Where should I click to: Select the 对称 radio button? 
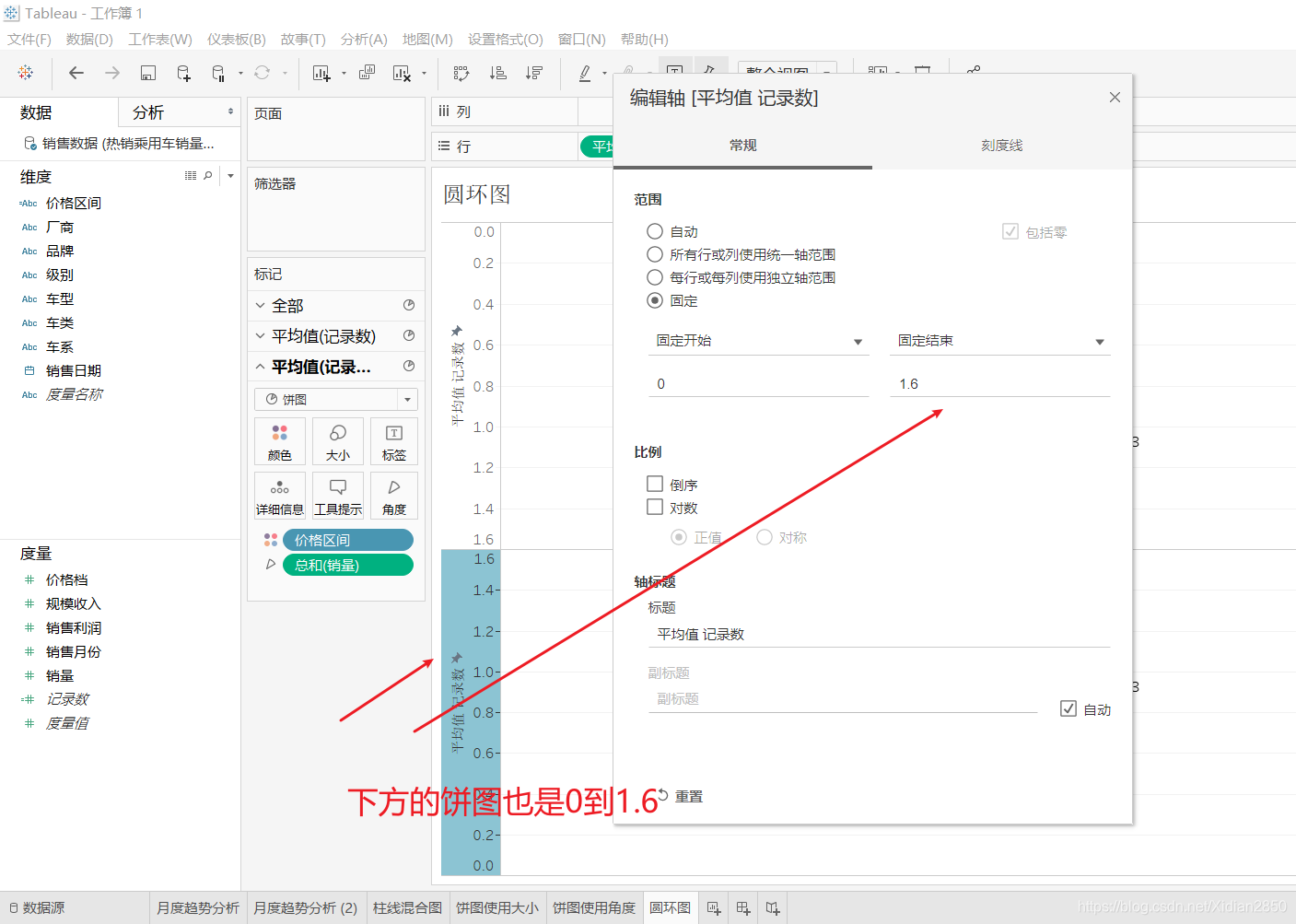(x=765, y=537)
